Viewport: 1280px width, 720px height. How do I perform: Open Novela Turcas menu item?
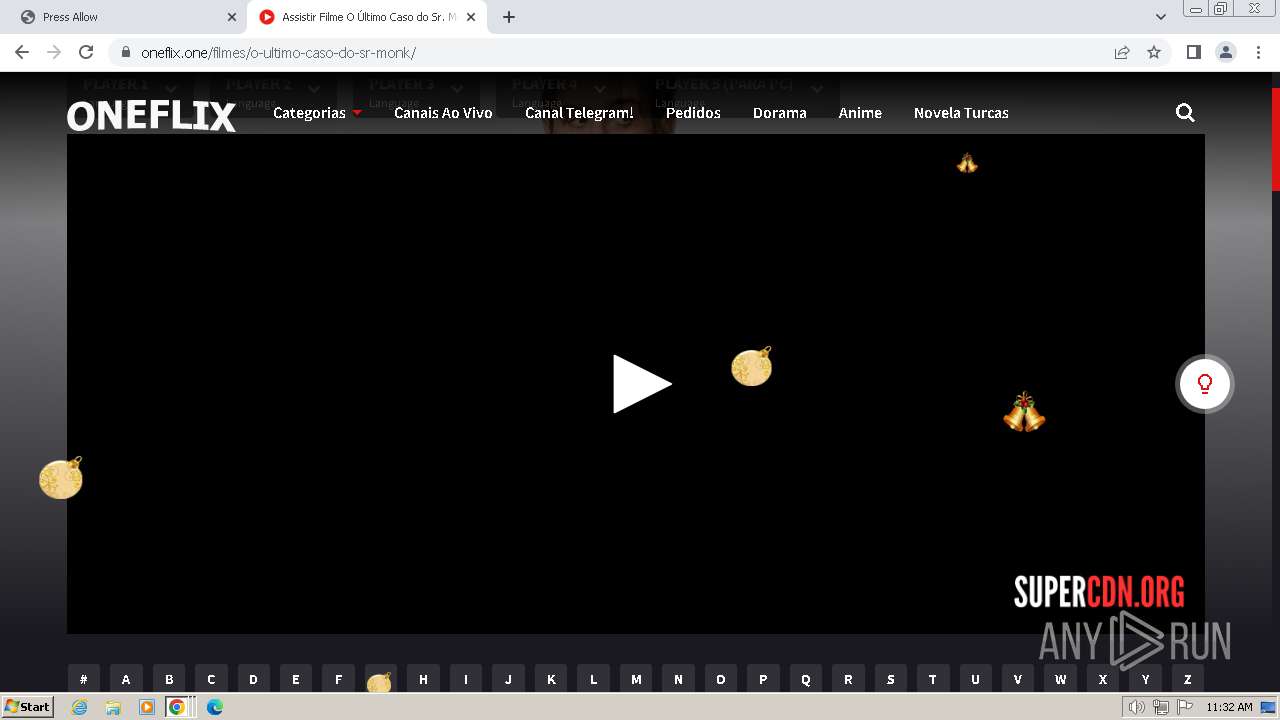tap(961, 113)
